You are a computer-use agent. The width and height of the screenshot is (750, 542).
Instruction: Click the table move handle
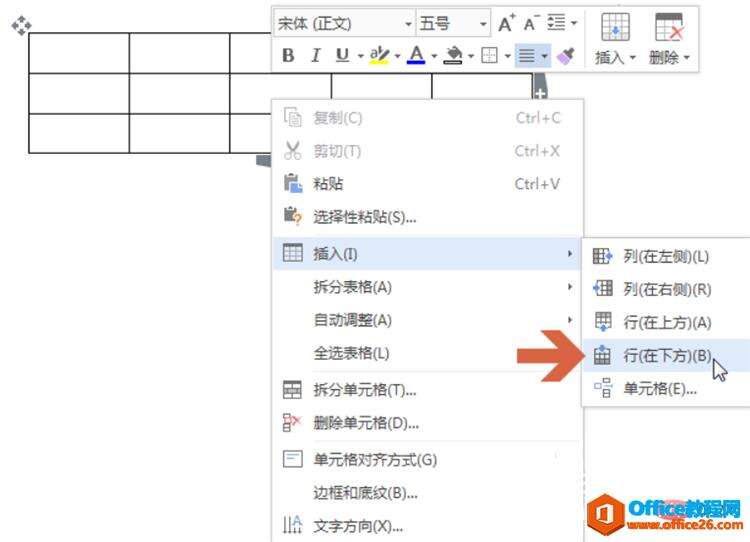tap(22, 25)
